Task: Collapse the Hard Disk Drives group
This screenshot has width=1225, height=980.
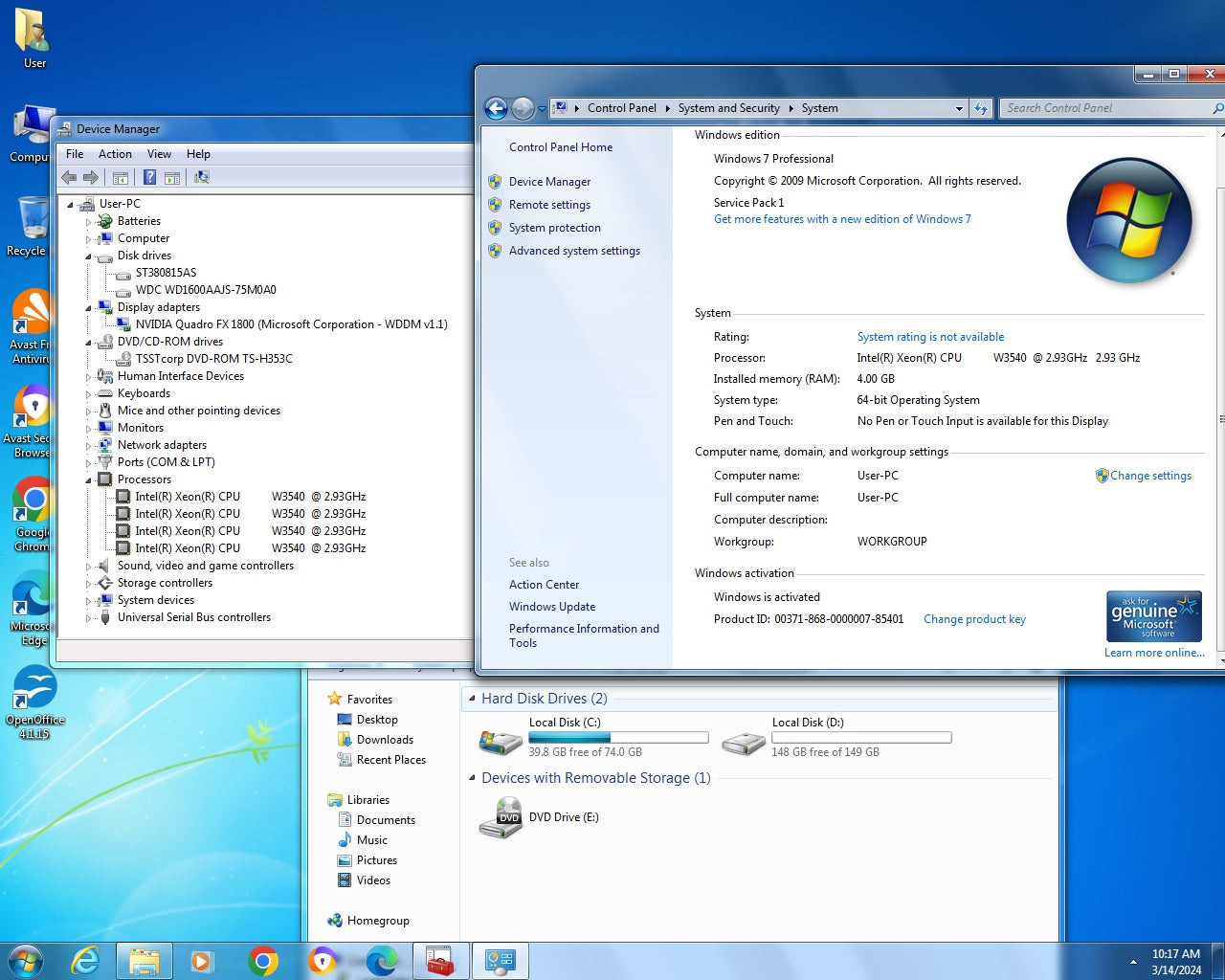Action: coord(472,699)
